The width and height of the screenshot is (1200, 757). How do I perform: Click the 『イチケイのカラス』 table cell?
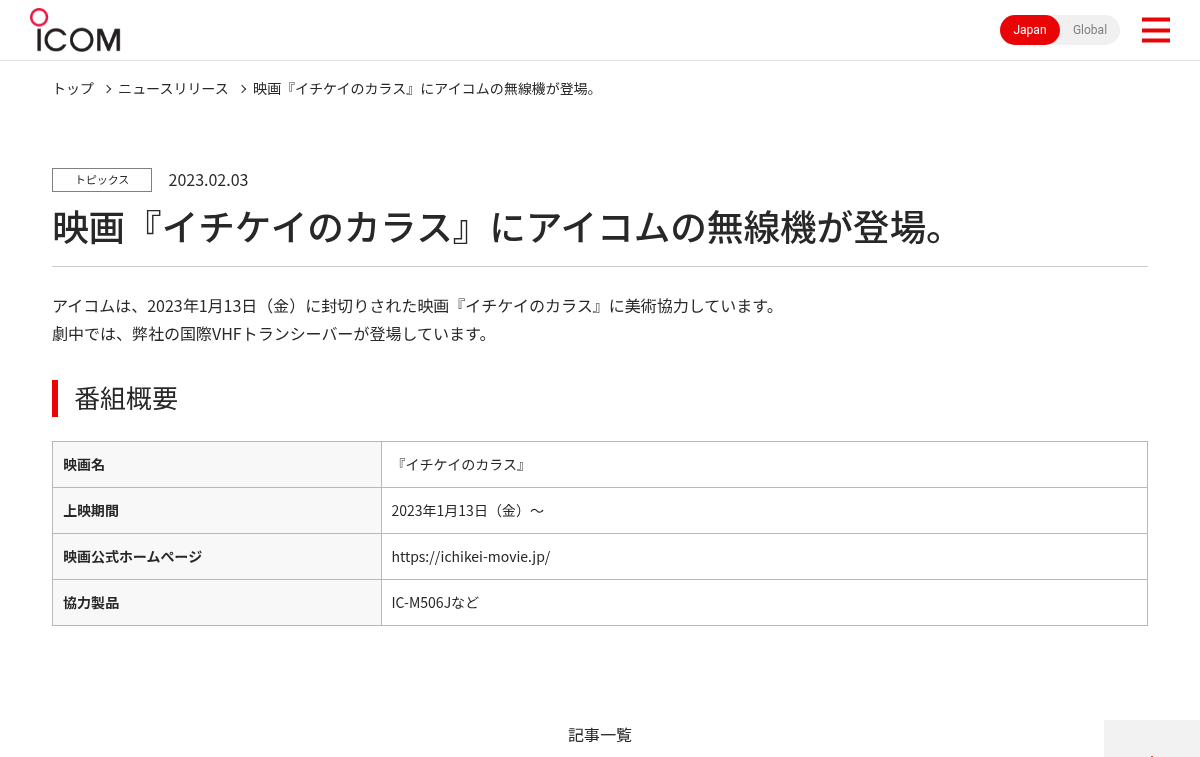point(764,465)
